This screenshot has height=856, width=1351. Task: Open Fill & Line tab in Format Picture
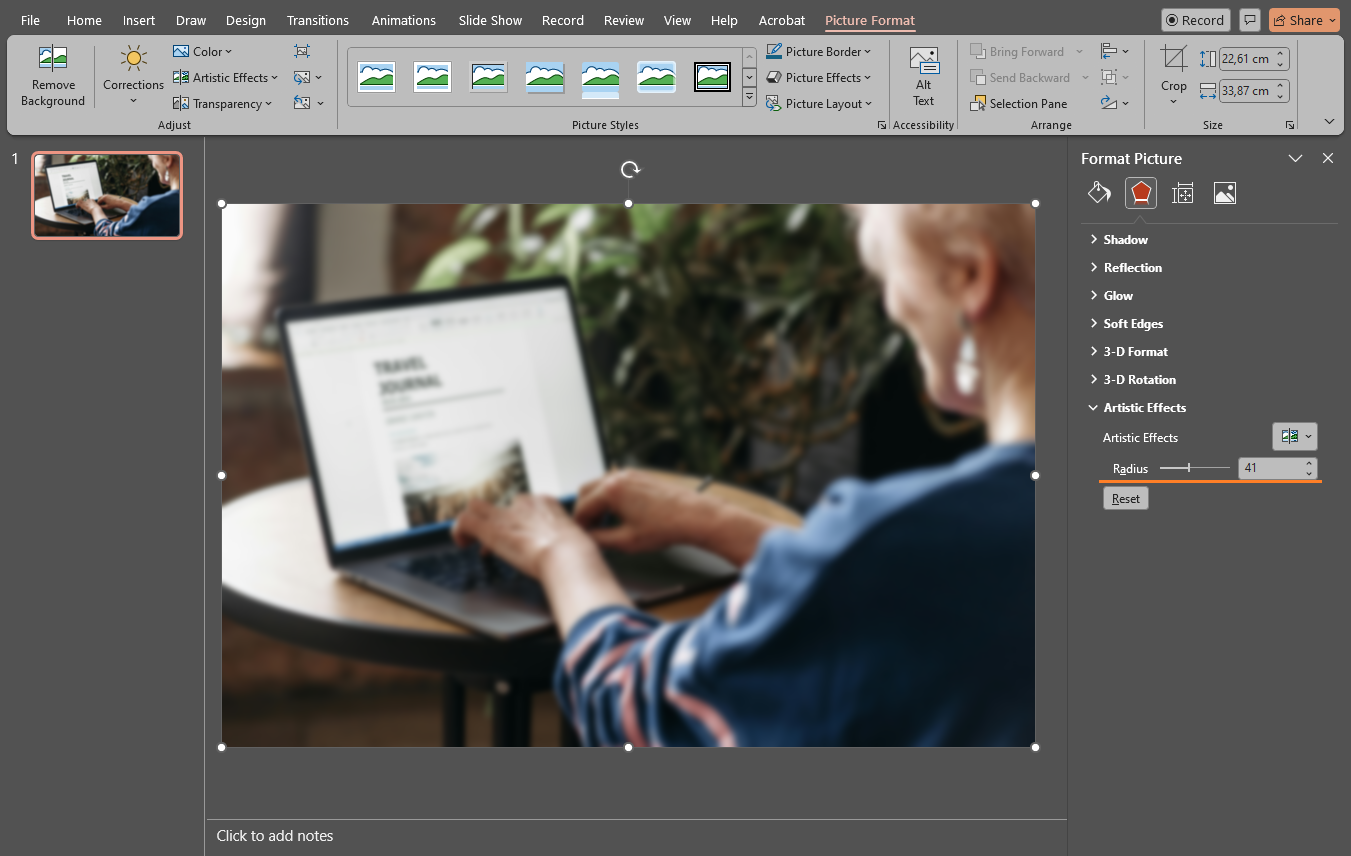1099,193
